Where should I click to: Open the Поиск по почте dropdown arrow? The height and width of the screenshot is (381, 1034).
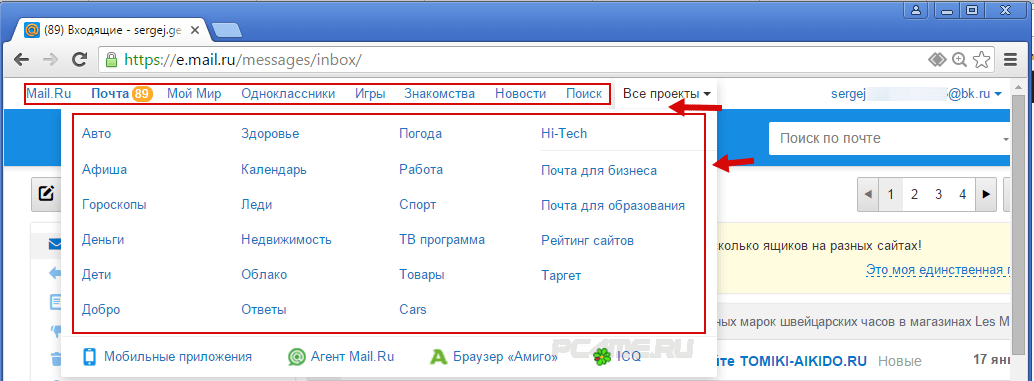tap(1006, 139)
